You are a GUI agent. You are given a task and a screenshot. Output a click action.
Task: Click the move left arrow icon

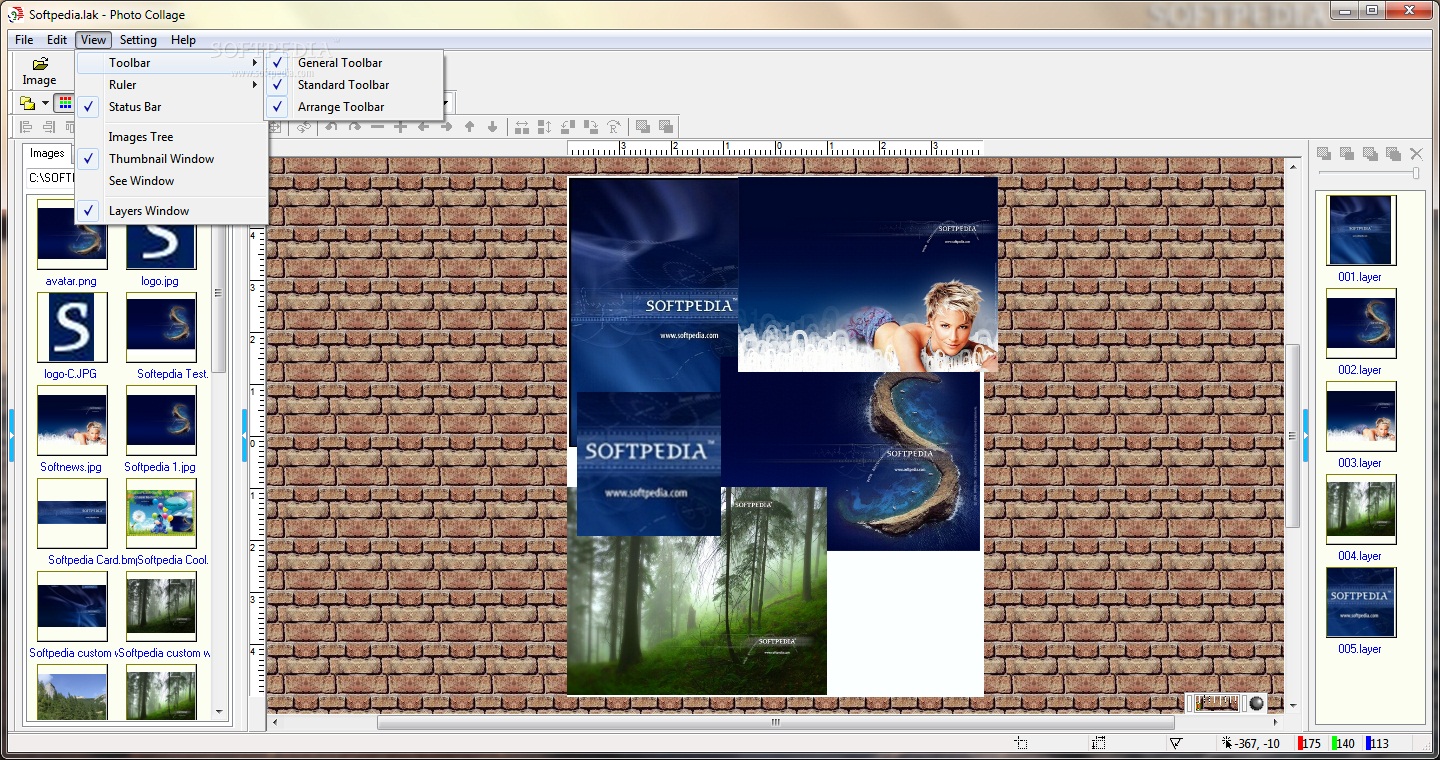coord(423,127)
